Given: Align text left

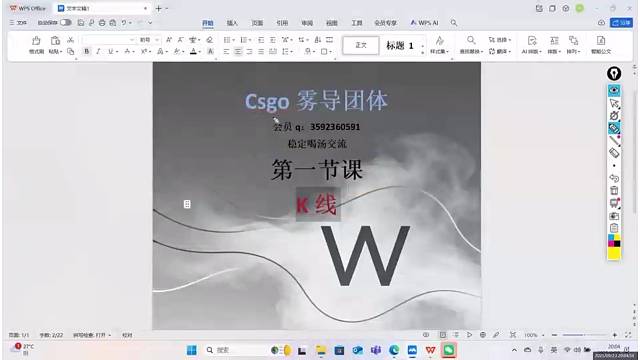Looking at the screenshot, I should coord(227,51).
